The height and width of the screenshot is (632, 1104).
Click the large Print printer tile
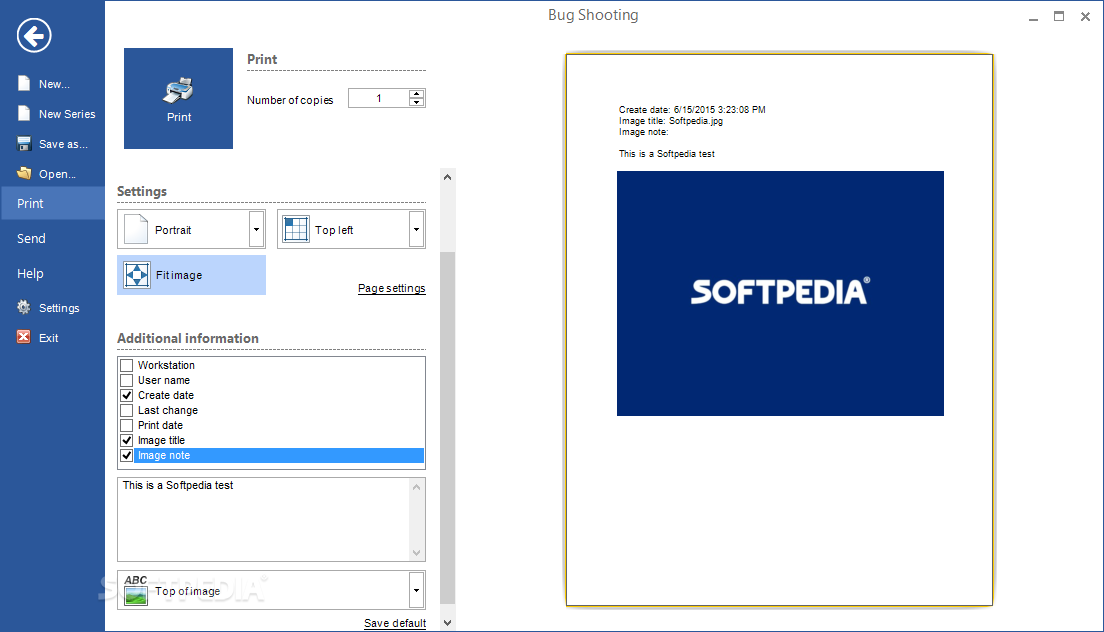178,99
